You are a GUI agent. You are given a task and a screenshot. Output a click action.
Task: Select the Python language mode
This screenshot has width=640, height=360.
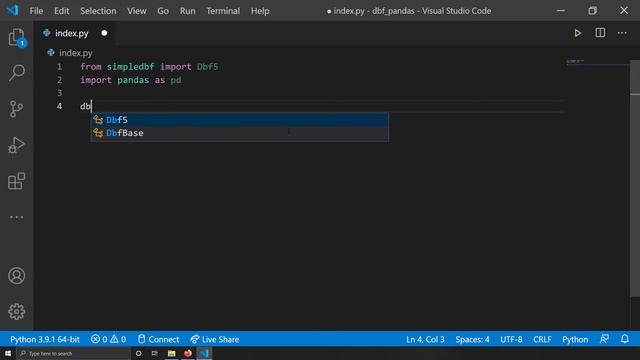[575, 339]
